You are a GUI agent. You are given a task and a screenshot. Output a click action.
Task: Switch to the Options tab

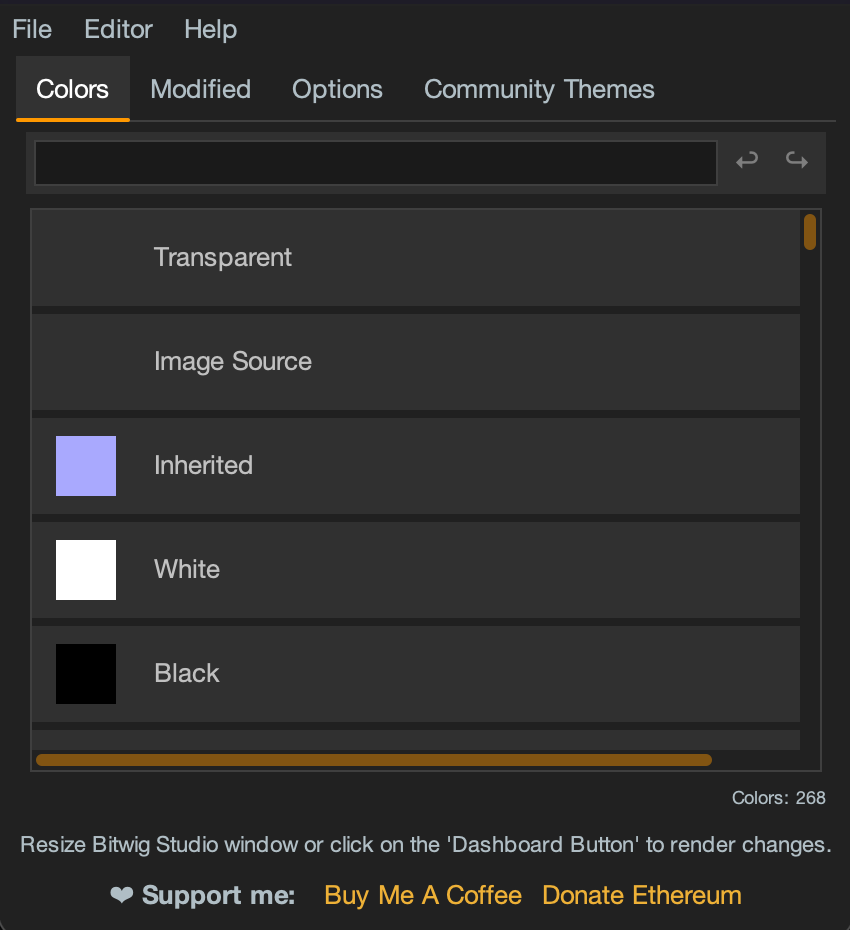click(x=337, y=89)
